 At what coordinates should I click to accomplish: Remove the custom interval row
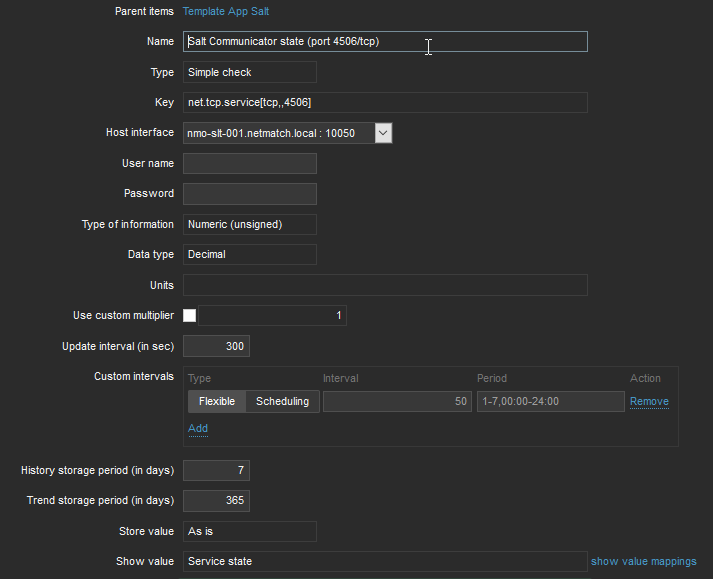(x=649, y=402)
